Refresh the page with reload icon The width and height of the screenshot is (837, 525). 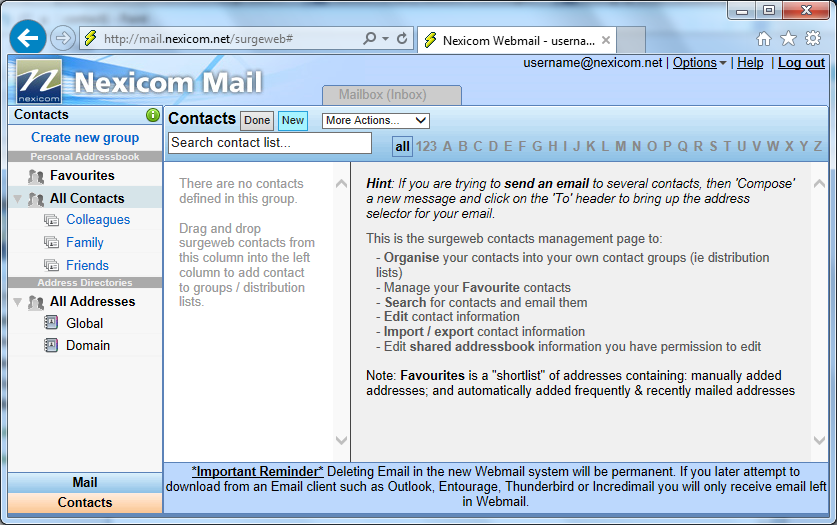(402, 38)
